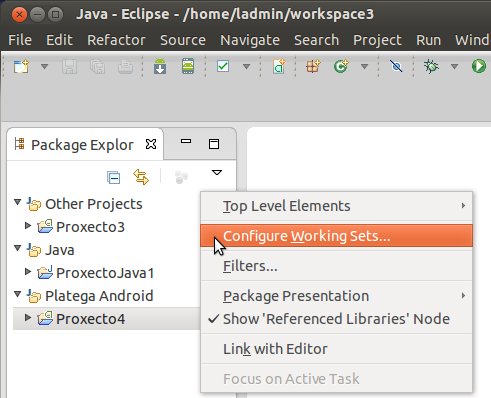Collapse the Platega Android working set
Screen dimensions: 491x398
[18, 294]
